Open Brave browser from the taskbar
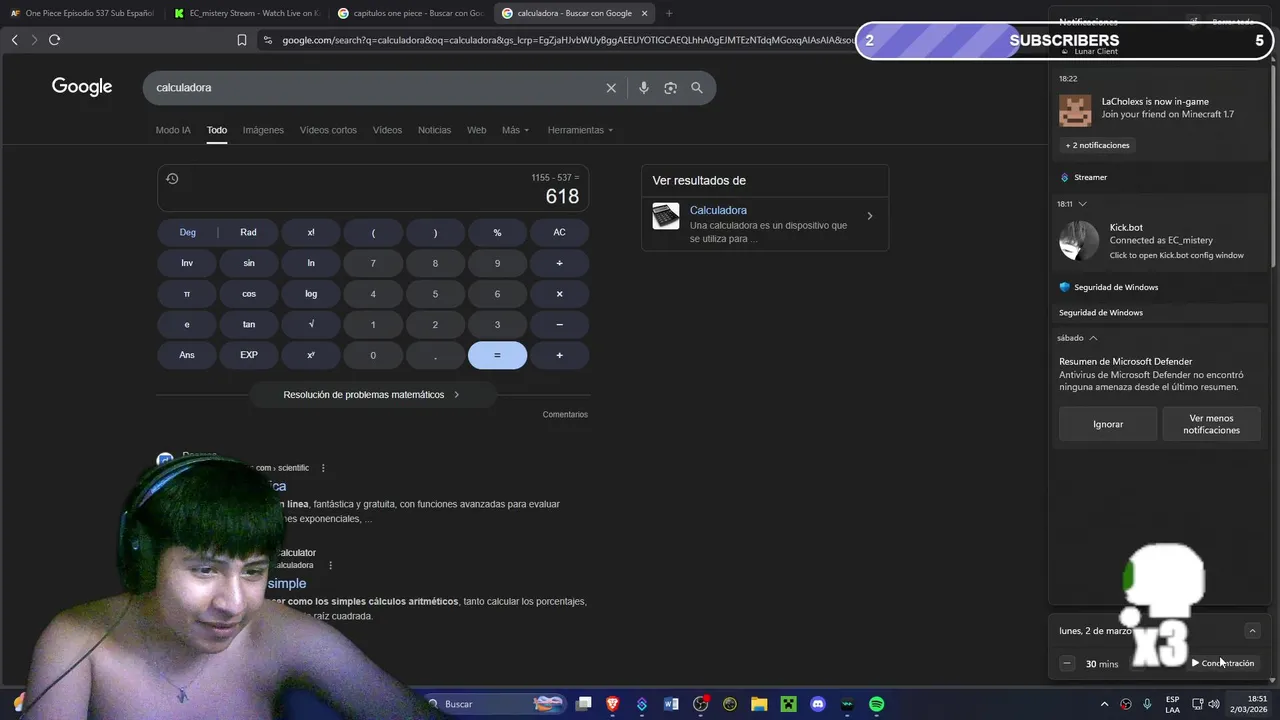The width and height of the screenshot is (1280, 720). coord(612,704)
